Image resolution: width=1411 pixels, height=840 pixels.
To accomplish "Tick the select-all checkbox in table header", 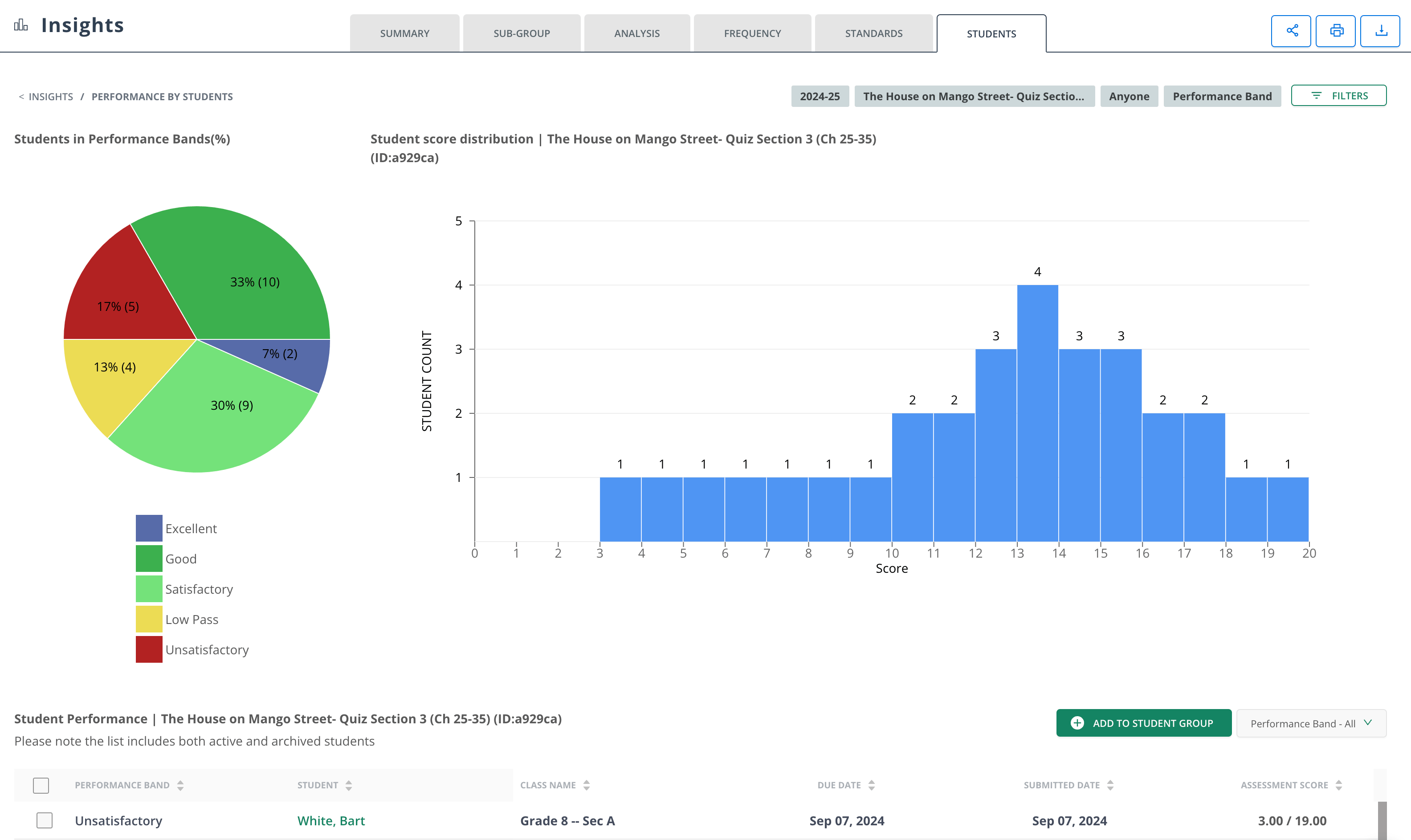I will 41,785.
